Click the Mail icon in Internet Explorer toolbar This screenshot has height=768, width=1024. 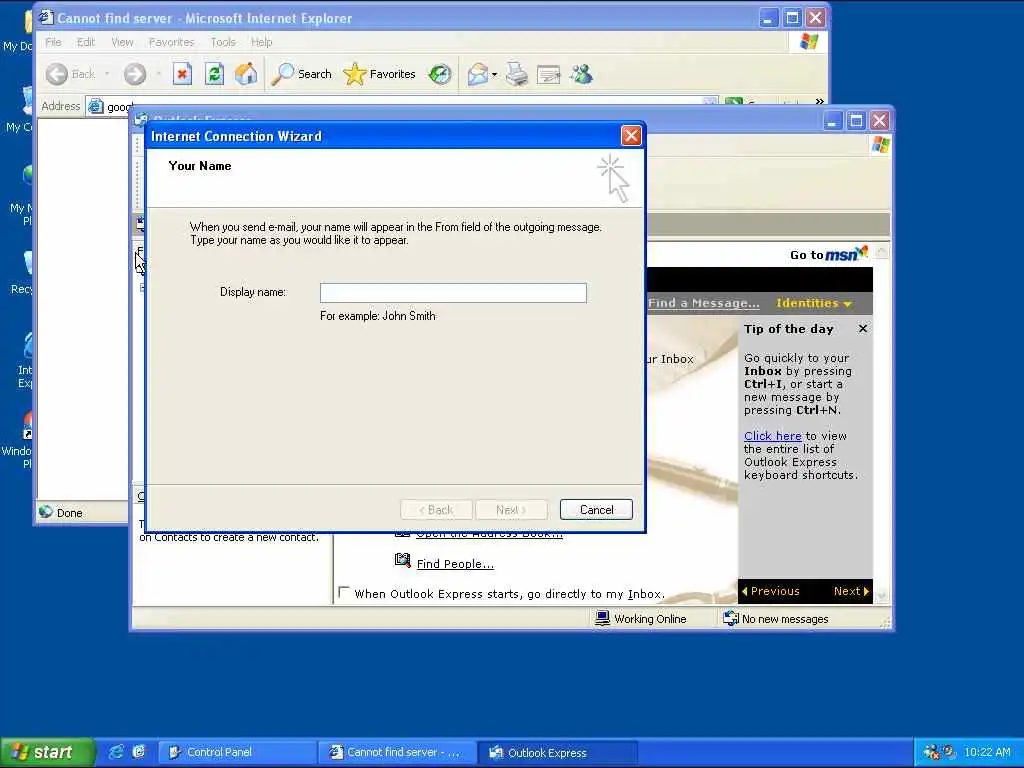coord(478,74)
